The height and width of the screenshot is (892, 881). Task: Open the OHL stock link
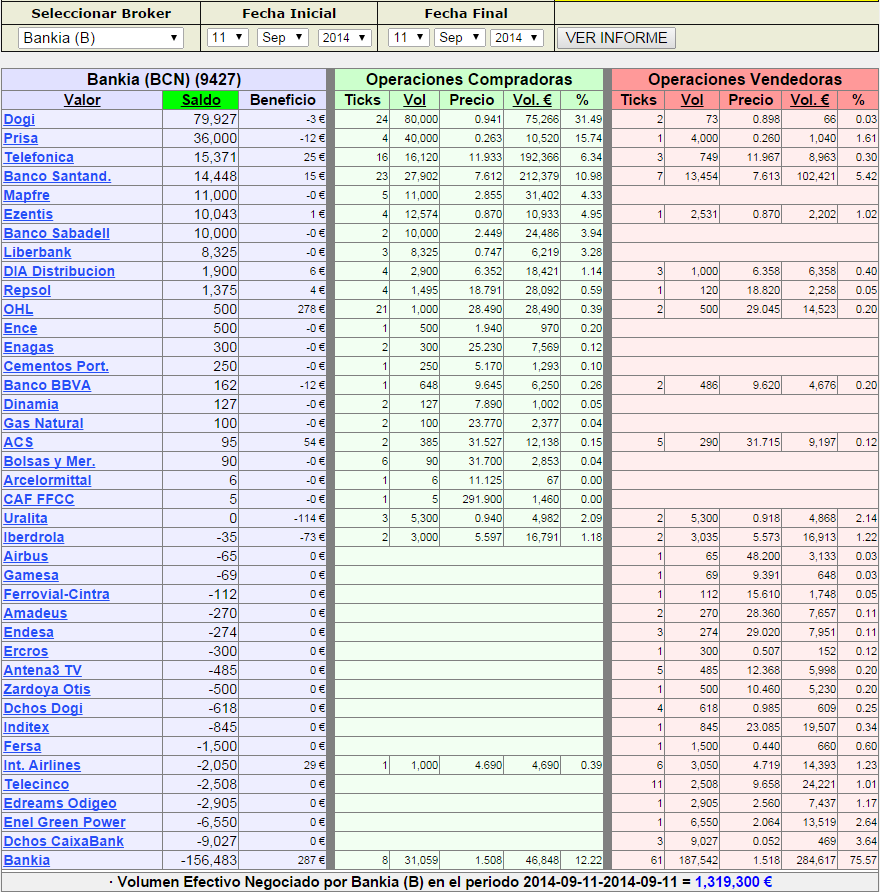coord(18,309)
